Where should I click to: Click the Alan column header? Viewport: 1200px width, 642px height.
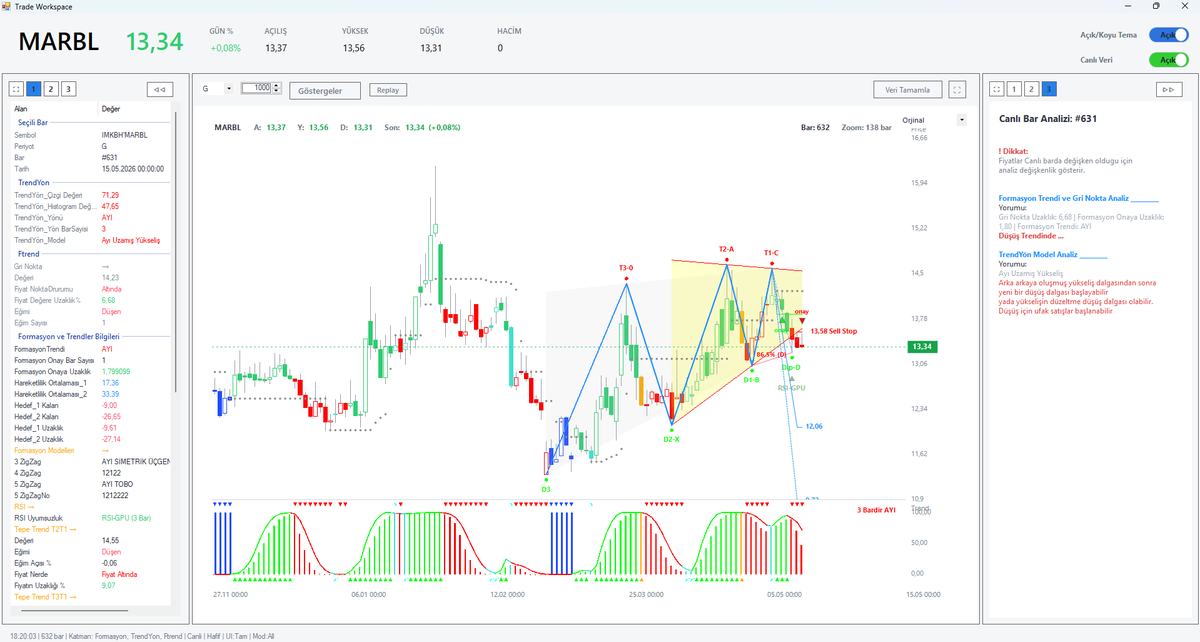pyautogui.click(x=21, y=108)
